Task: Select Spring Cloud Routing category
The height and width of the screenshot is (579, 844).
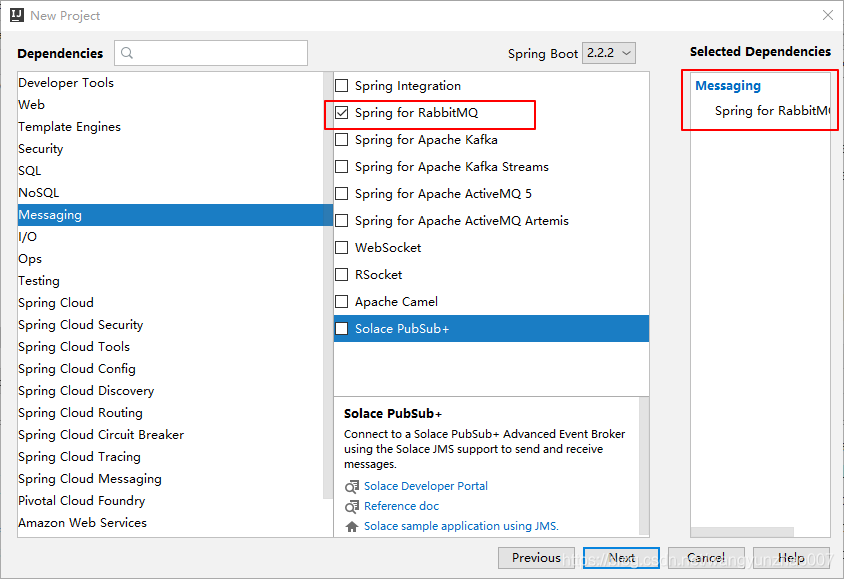Action: pos(170,413)
